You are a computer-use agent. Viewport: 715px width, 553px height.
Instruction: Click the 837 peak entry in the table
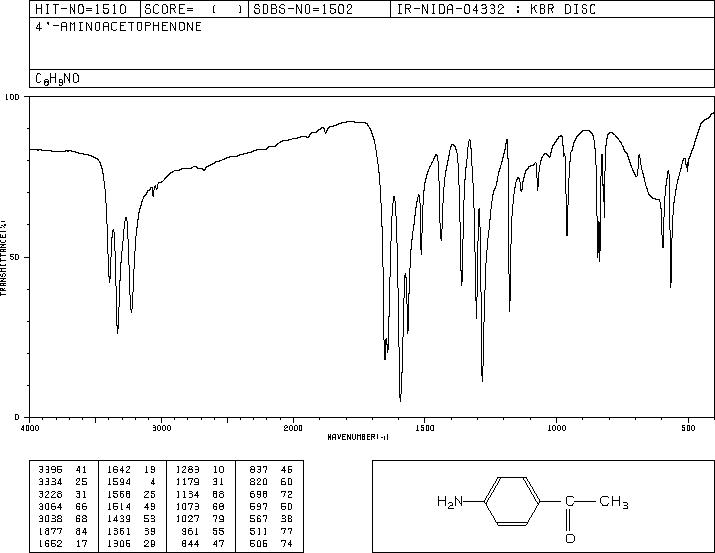click(271, 470)
